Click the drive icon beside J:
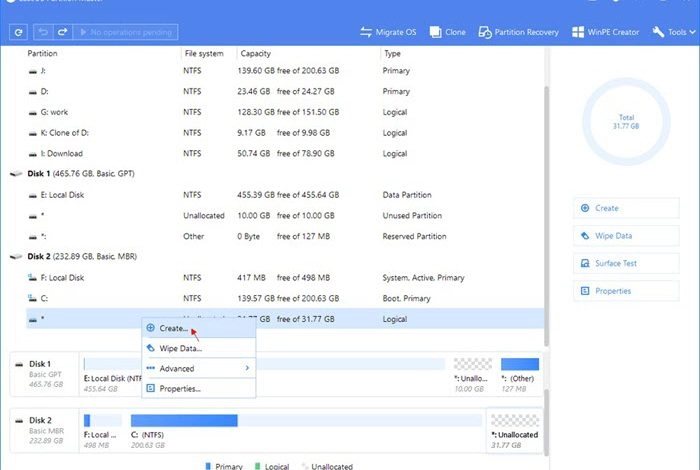 click(x=33, y=71)
